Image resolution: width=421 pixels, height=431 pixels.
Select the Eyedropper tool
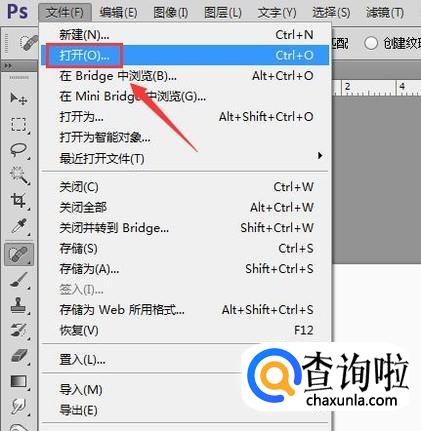(18, 226)
